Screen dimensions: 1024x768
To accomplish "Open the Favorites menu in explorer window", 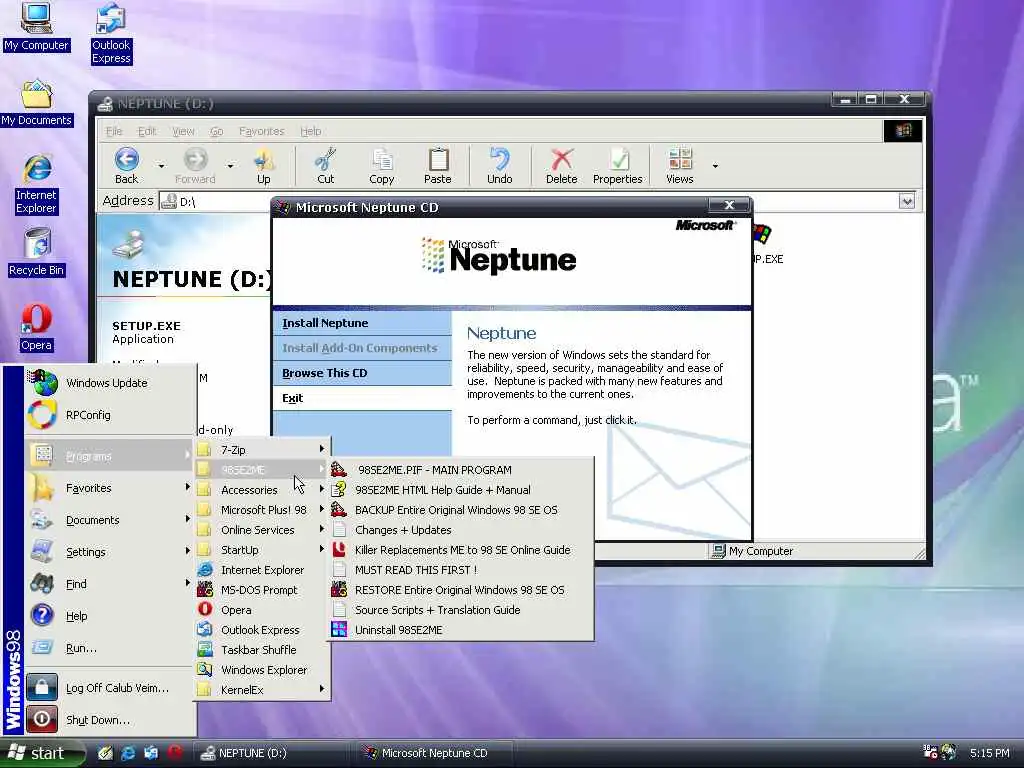I will [261, 131].
